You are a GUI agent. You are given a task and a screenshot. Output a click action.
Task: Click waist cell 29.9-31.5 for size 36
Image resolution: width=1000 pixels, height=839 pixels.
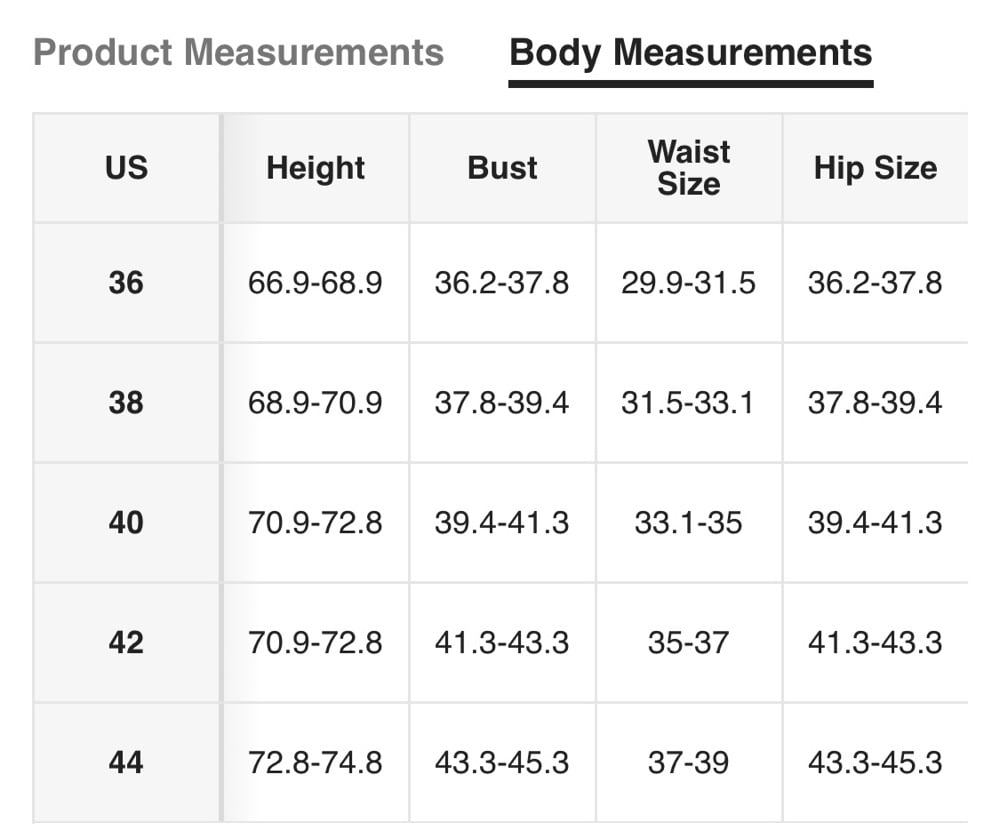click(689, 283)
